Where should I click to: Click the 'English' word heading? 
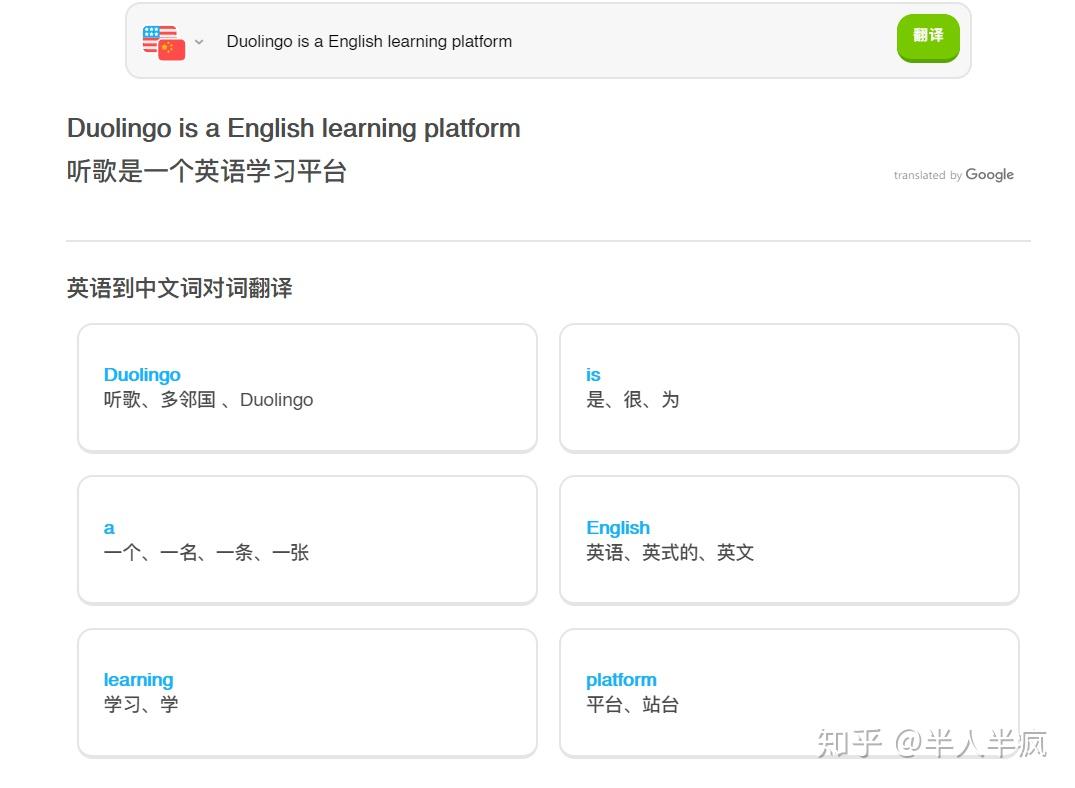618,527
